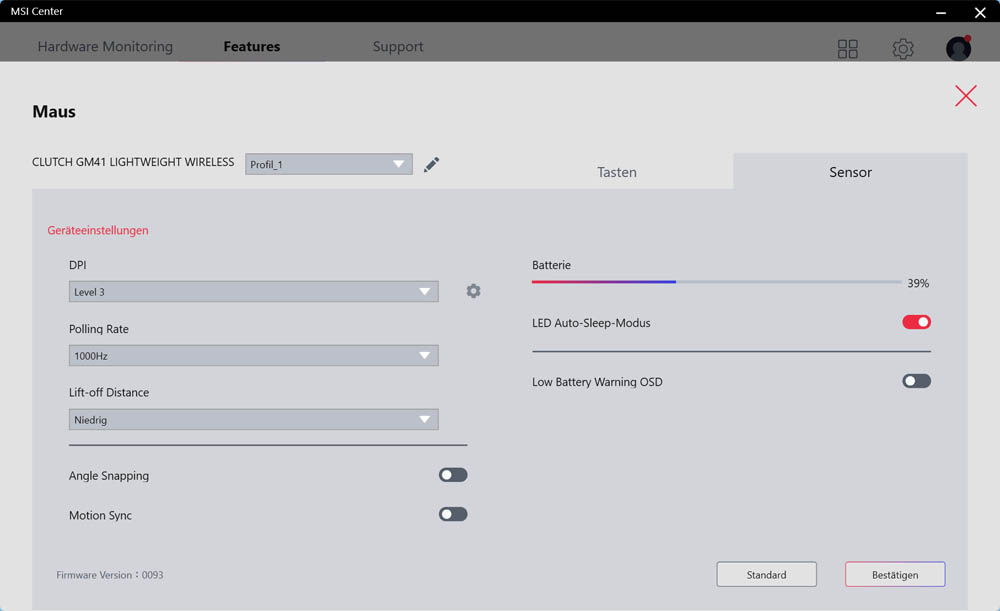Click the Batterie level bar
Viewport: 1000px width, 611px height.
[x=717, y=282]
